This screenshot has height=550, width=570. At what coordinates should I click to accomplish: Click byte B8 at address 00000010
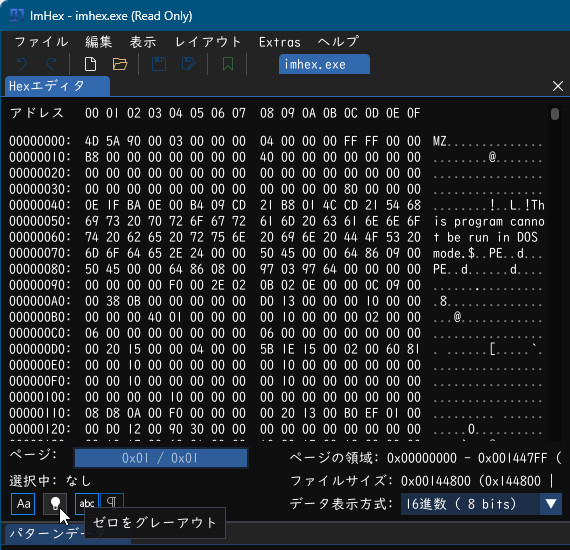tap(92, 157)
